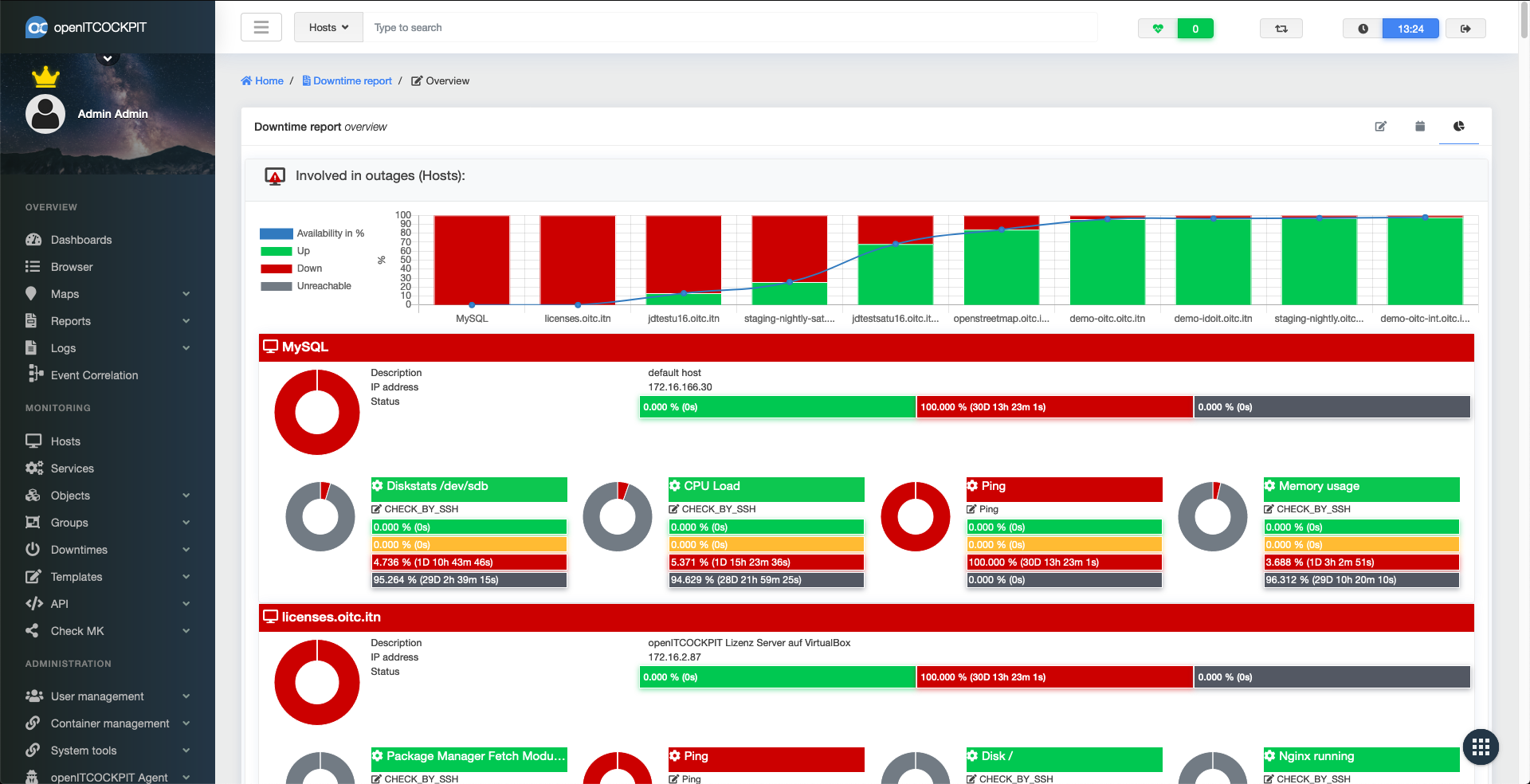Click the monitor icon beside MySQL header
The image size is (1530, 784).
point(271,347)
